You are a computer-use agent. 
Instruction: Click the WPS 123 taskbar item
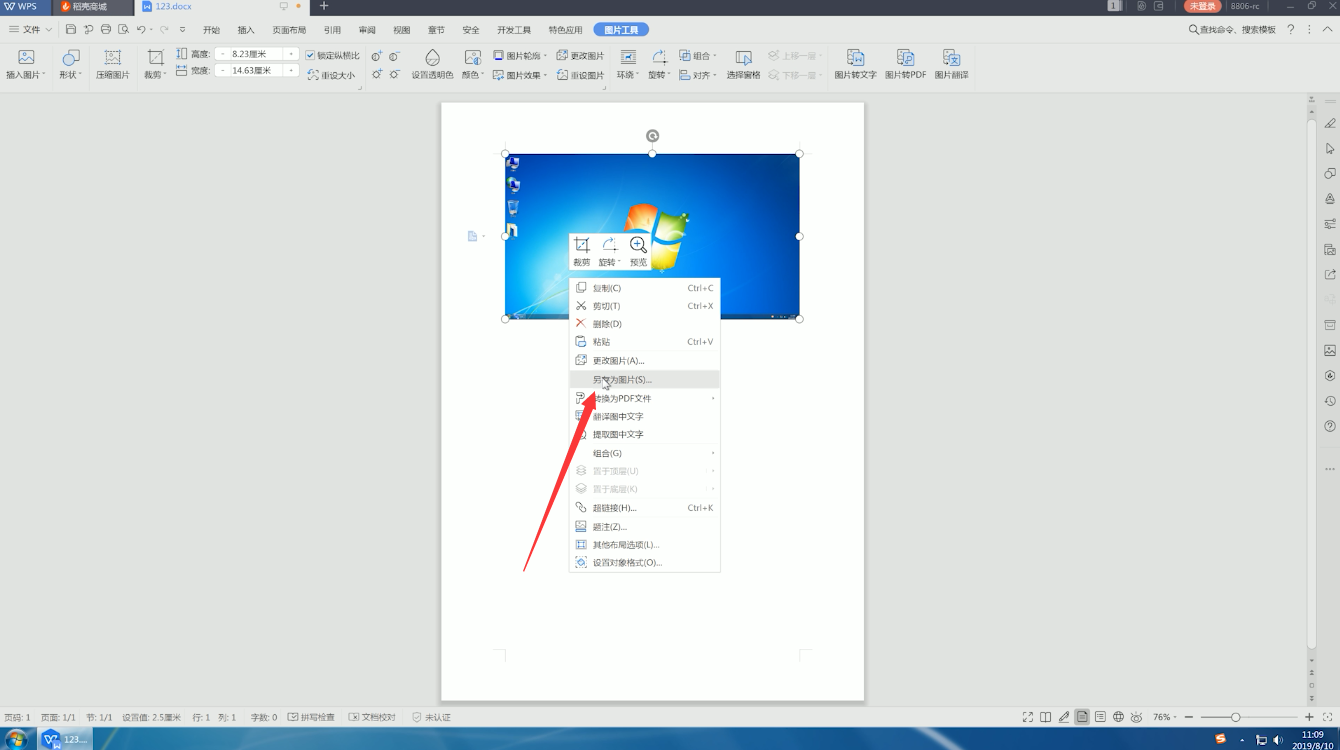click(66, 739)
